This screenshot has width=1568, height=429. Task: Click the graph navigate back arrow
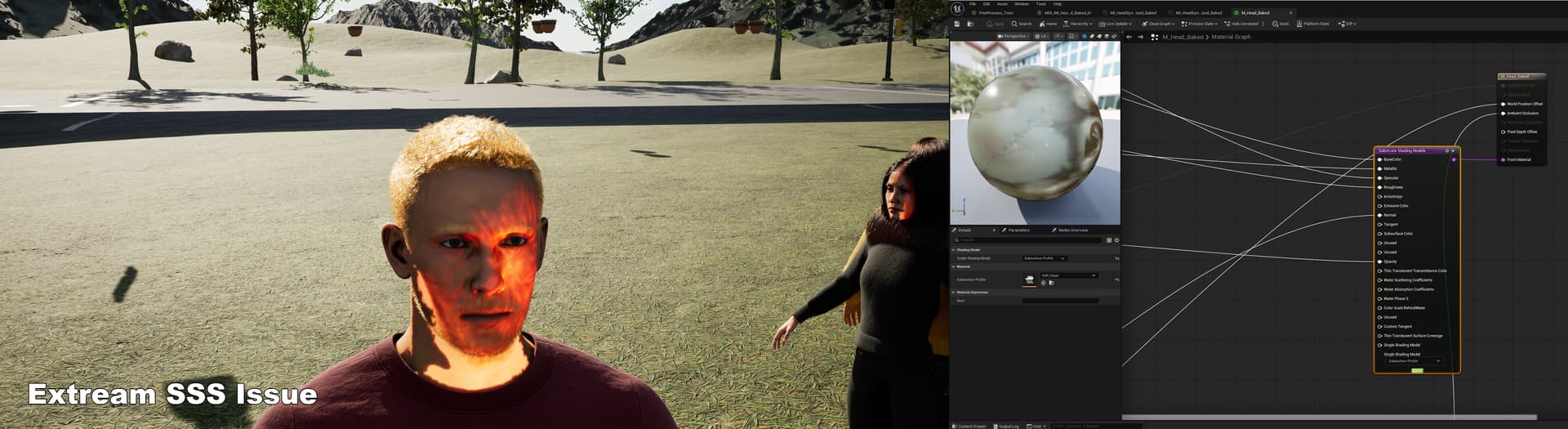click(1129, 37)
